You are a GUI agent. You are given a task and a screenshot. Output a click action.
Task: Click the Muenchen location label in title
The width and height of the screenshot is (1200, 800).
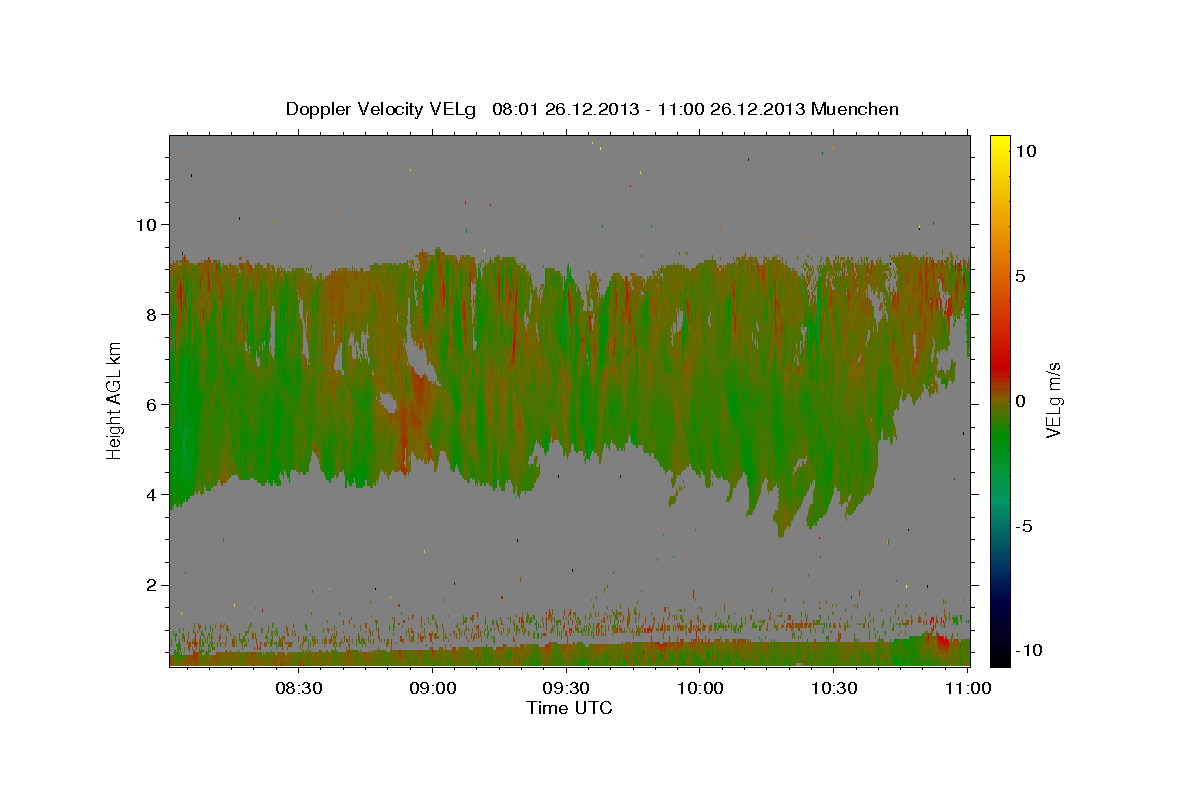855,109
